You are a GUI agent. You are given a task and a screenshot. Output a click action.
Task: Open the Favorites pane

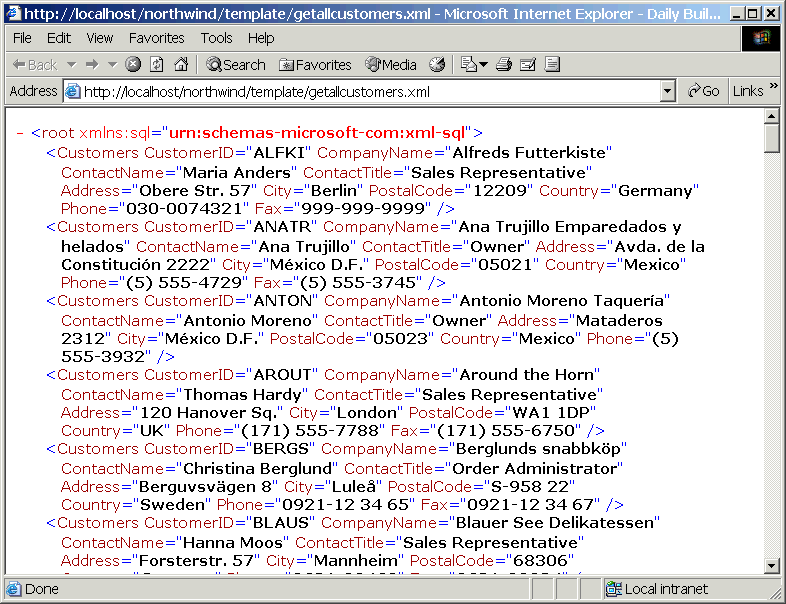click(314, 65)
